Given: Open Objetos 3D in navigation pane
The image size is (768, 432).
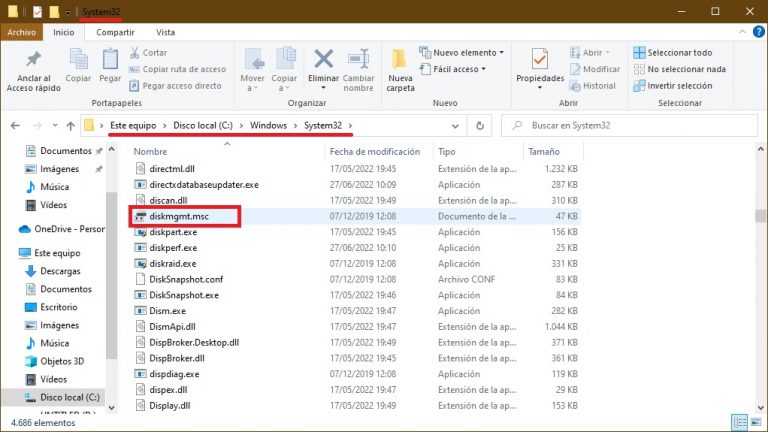Looking at the screenshot, I should click(62, 361).
